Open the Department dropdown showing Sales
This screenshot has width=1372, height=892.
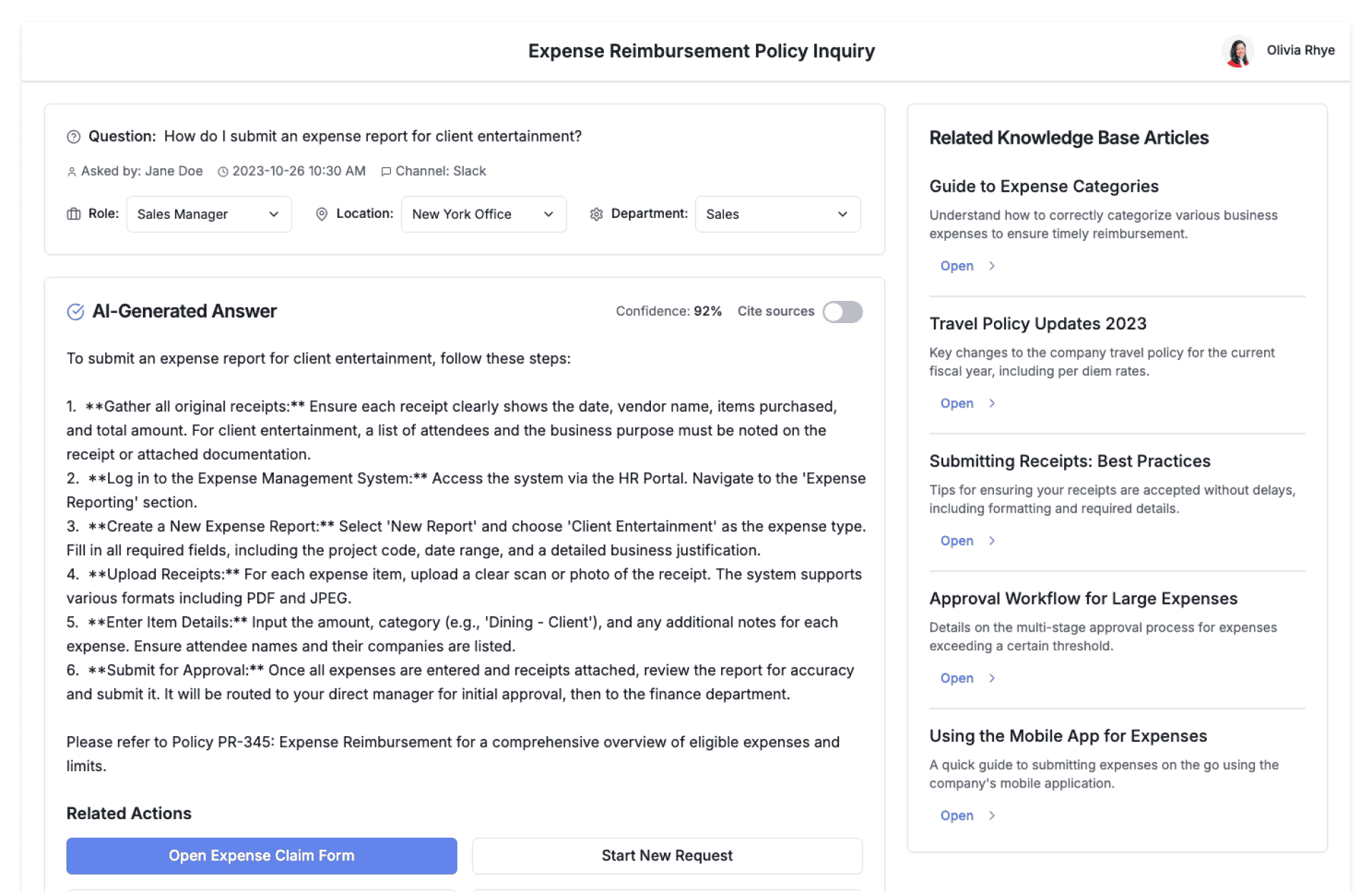point(777,214)
